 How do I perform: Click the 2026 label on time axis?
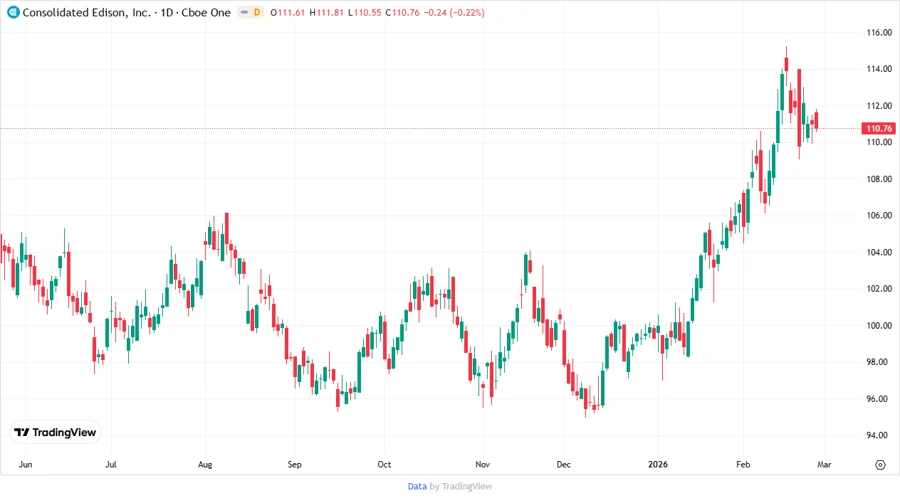pyautogui.click(x=658, y=464)
